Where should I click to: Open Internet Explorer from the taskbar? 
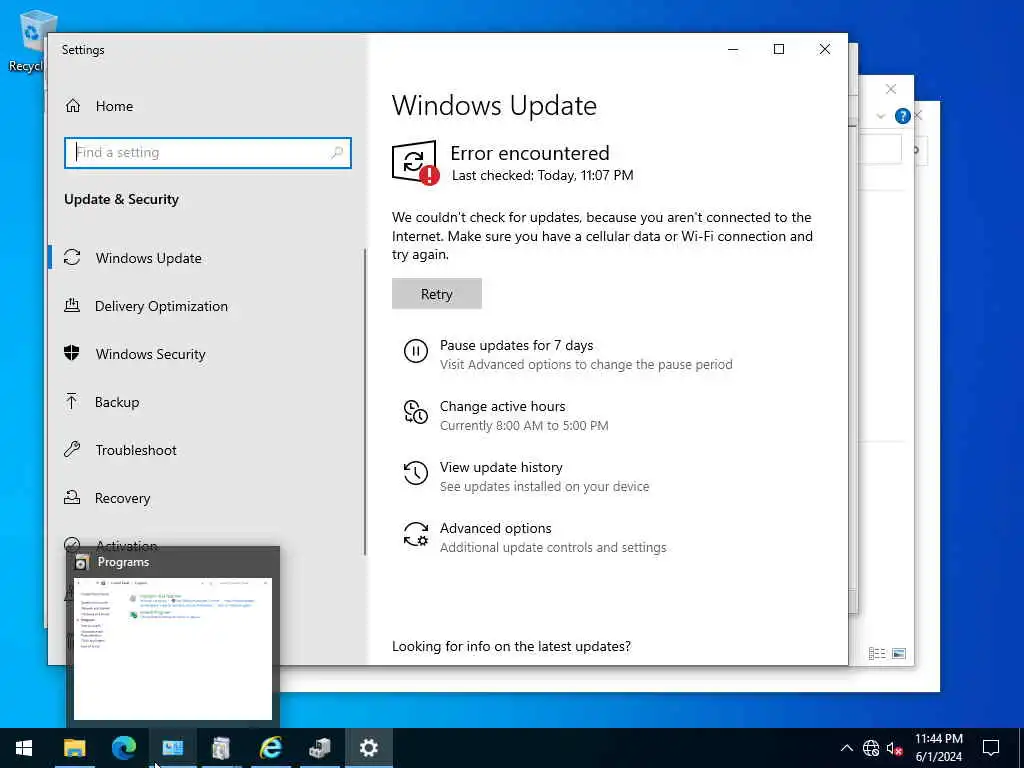(x=270, y=748)
